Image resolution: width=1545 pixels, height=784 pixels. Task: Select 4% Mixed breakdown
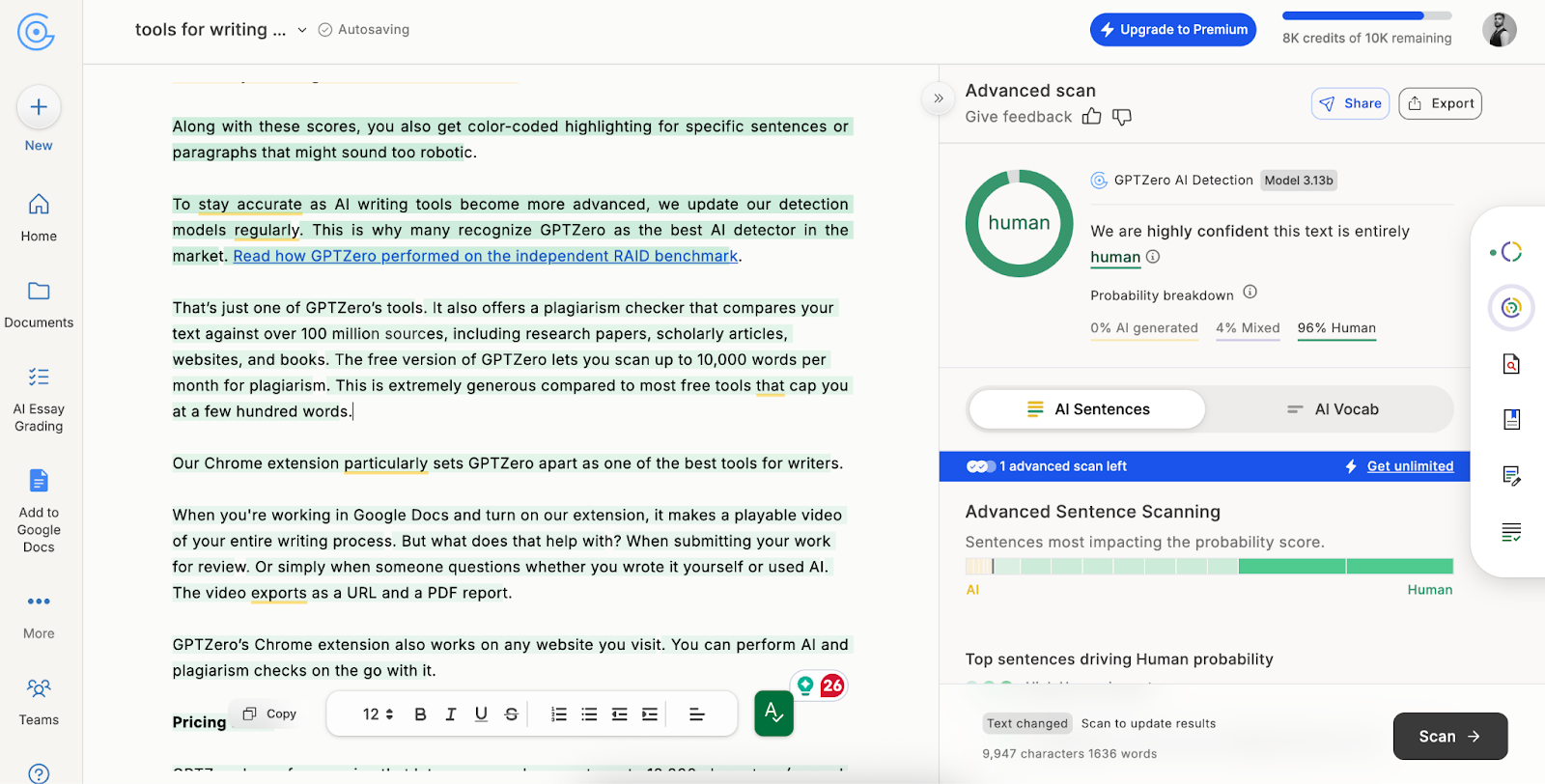point(1248,328)
